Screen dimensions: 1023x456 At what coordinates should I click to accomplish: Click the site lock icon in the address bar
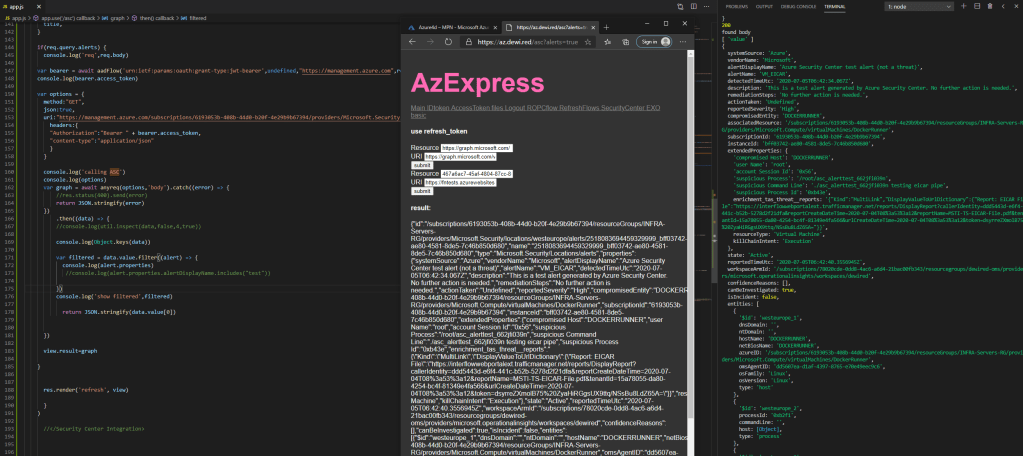469,42
